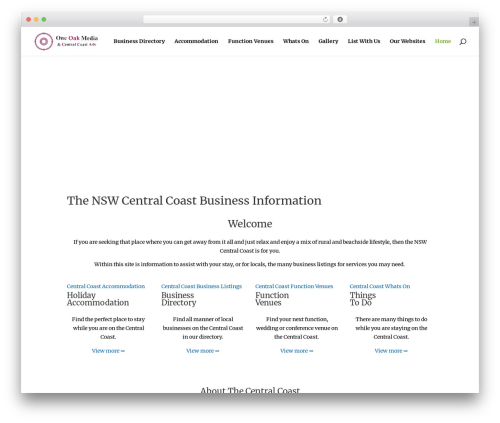The width and height of the screenshot is (500, 423).
Task: Click the yellow macOS minimize window button
Action: [x=36, y=19]
